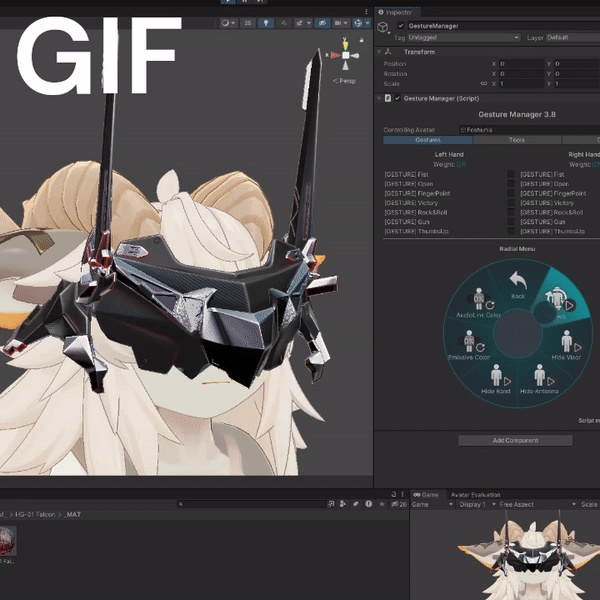Open the Layer dropdown showing Default

572,38
